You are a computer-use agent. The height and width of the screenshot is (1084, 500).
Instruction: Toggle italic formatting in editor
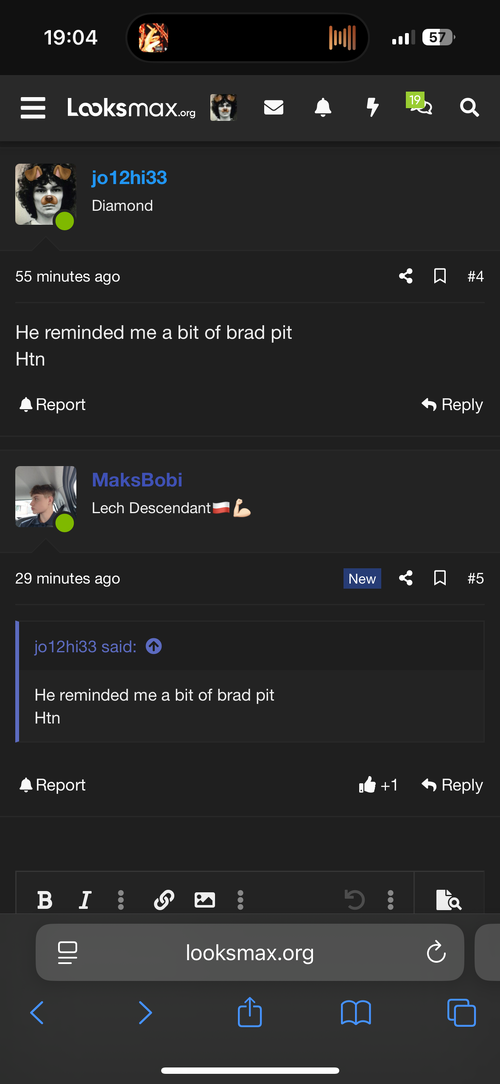pos(85,899)
